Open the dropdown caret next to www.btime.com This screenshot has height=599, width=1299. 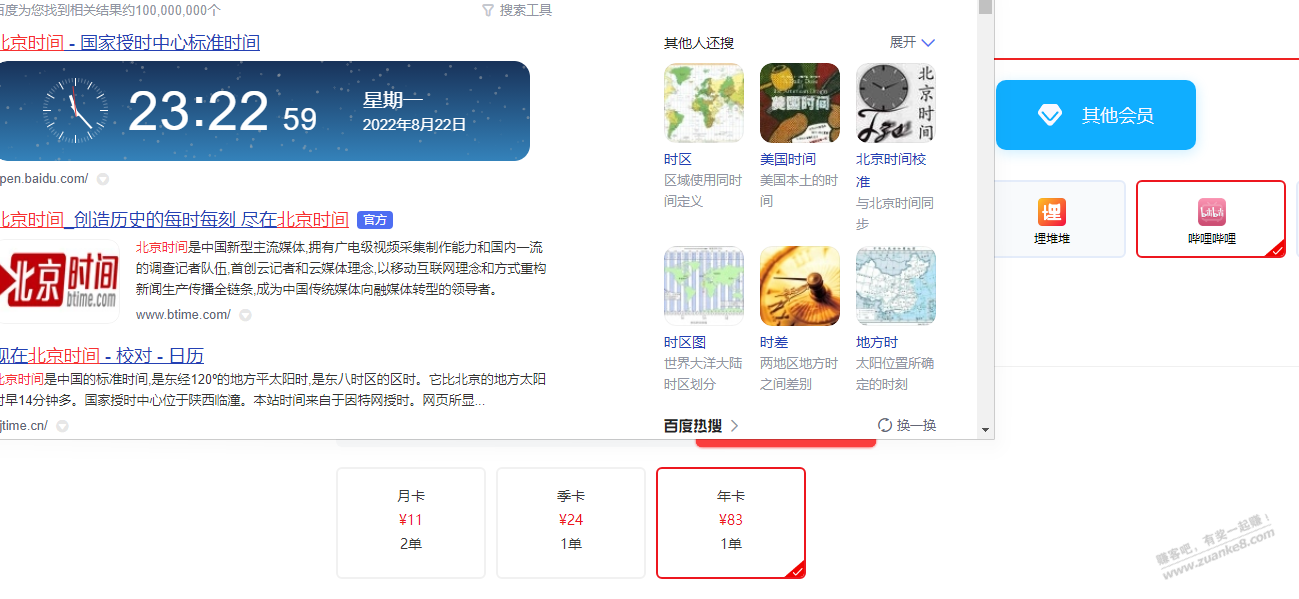point(244,313)
